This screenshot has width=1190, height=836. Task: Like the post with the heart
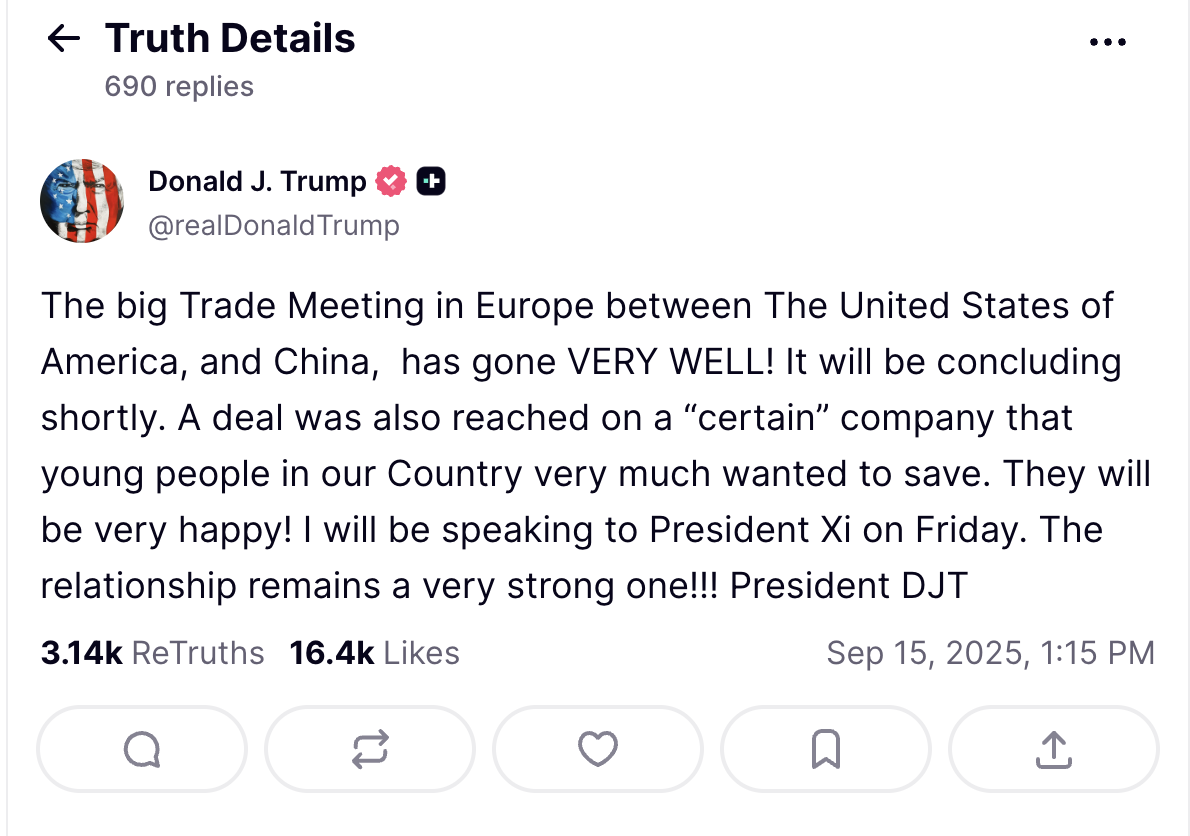click(598, 749)
